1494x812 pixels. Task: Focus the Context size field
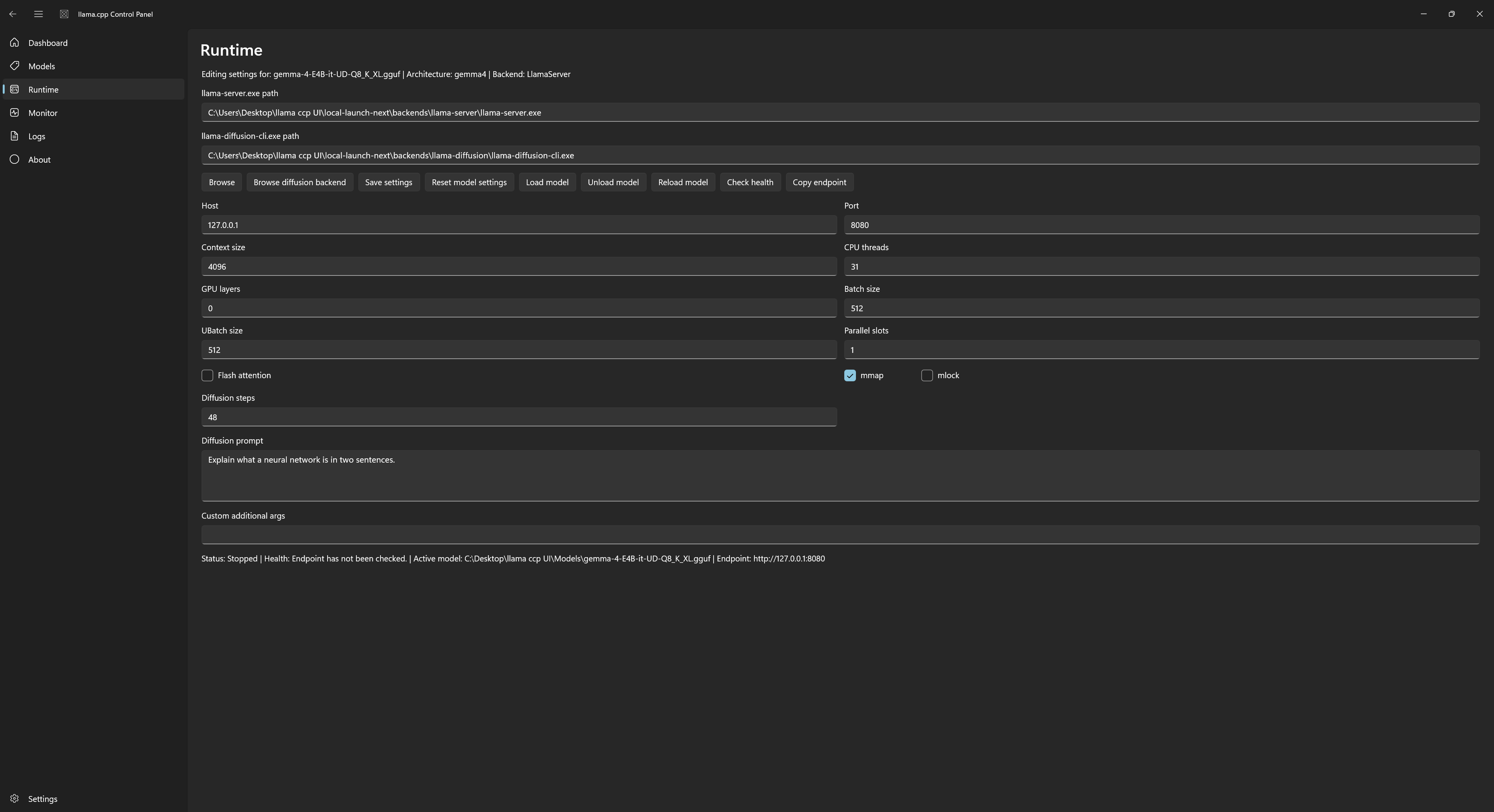519,266
